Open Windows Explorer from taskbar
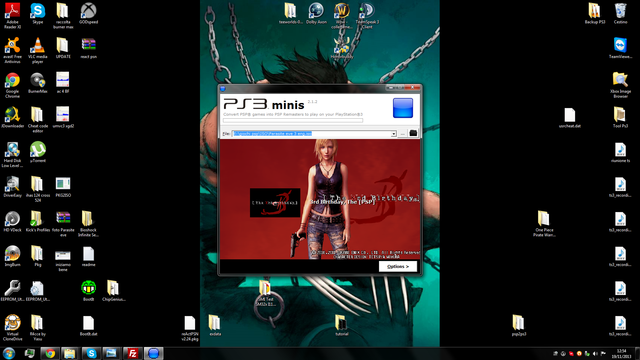 click(x=71, y=353)
